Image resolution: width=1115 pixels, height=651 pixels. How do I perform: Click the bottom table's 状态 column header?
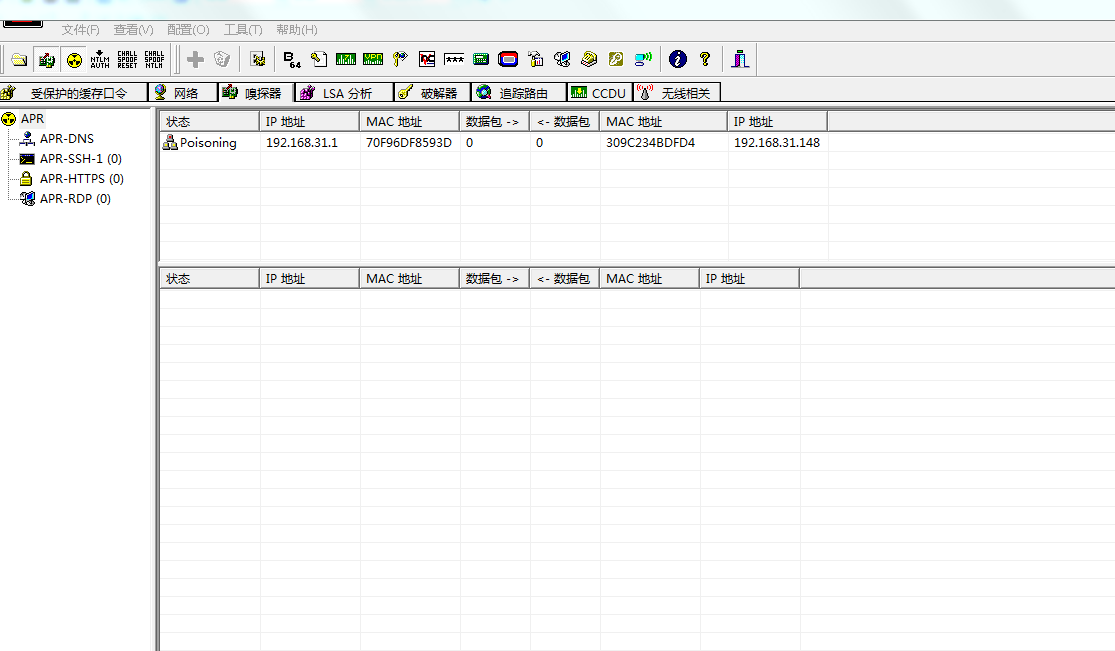click(x=209, y=279)
